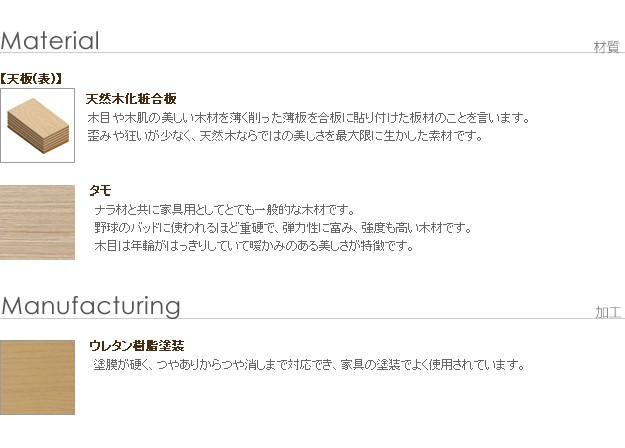Select the 【天板(表)】 label

pyautogui.click(x=33, y=78)
